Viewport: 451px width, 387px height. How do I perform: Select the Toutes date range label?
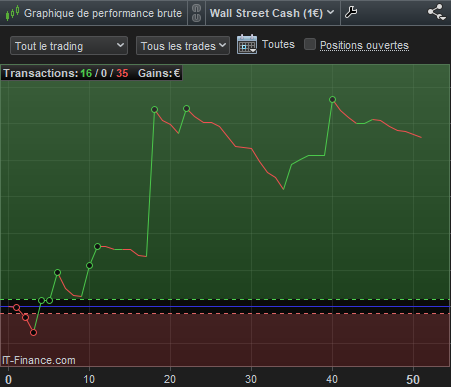coord(278,44)
